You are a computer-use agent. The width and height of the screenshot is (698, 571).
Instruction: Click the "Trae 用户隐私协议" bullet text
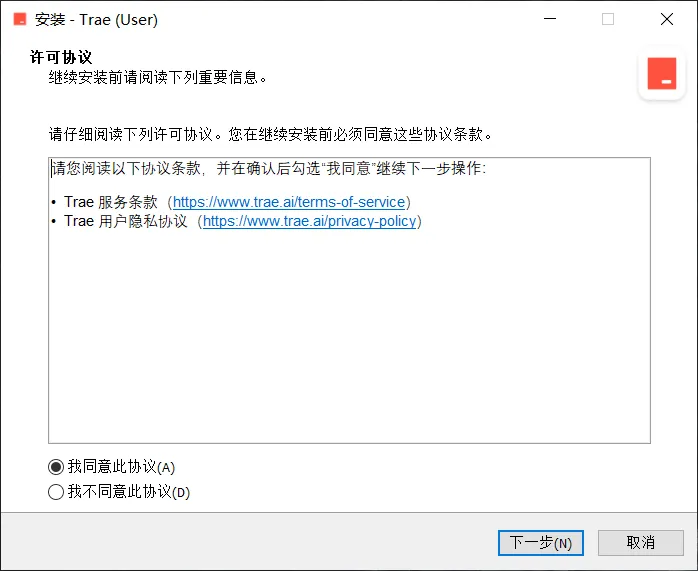pos(126,221)
